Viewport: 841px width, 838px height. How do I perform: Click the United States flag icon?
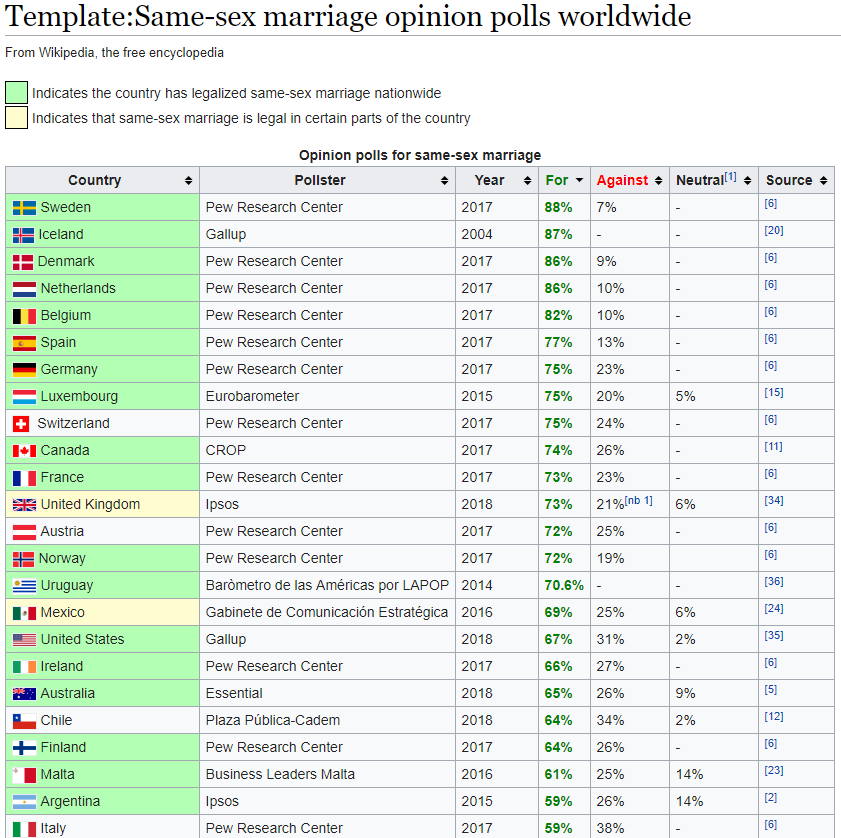[x=23, y=639]
